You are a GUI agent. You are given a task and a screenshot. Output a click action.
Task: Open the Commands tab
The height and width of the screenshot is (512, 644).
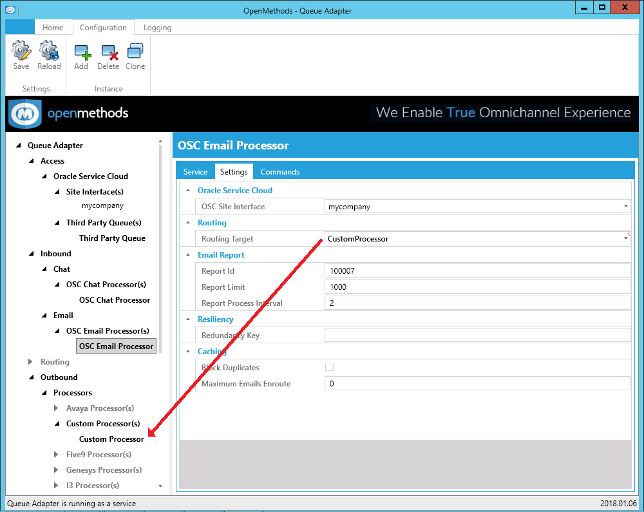pos(280,172)
